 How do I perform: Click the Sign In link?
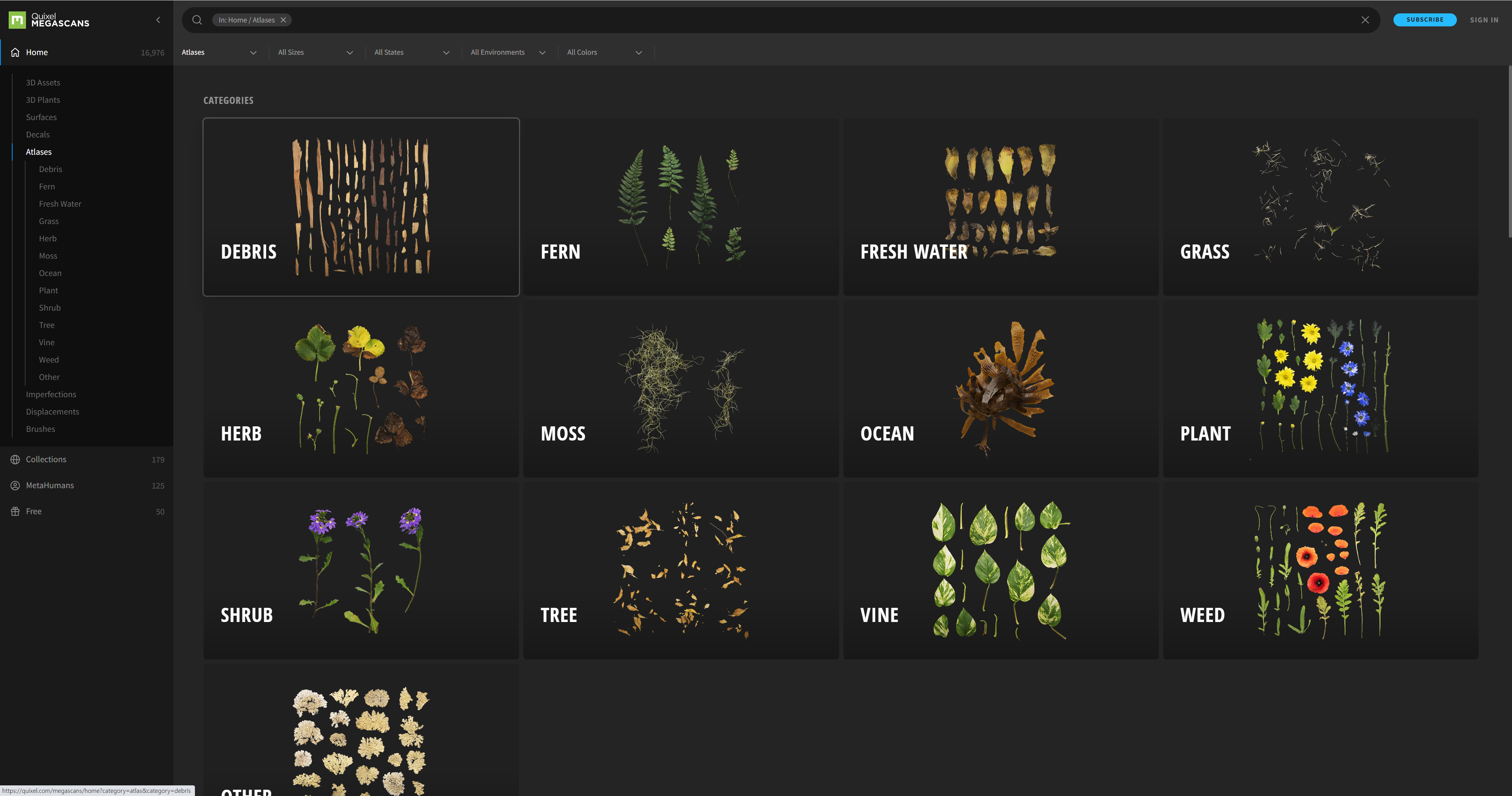[x=1484, y=20]
